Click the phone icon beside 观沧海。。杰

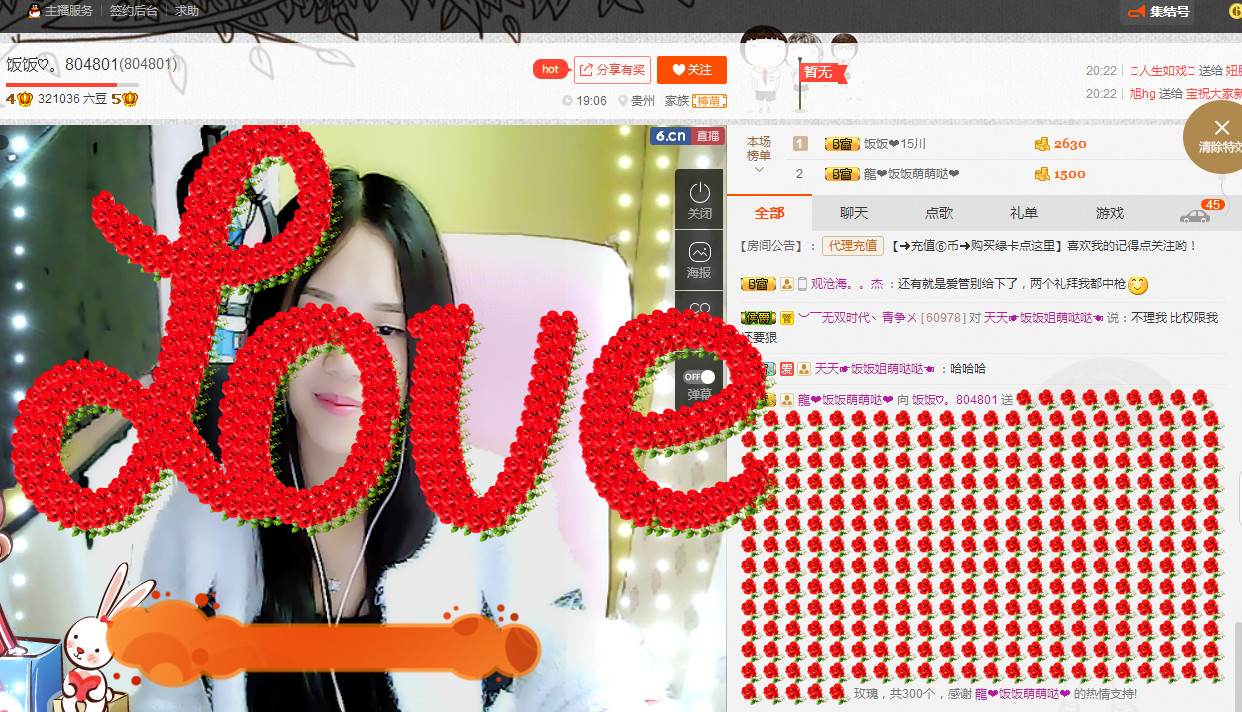pos(801,284)
